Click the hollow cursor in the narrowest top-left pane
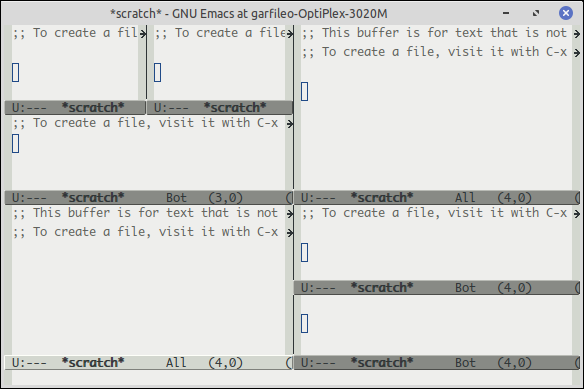The height and width of the screenshot is (389, 584). pyautogui.click(x=15, y=72)
